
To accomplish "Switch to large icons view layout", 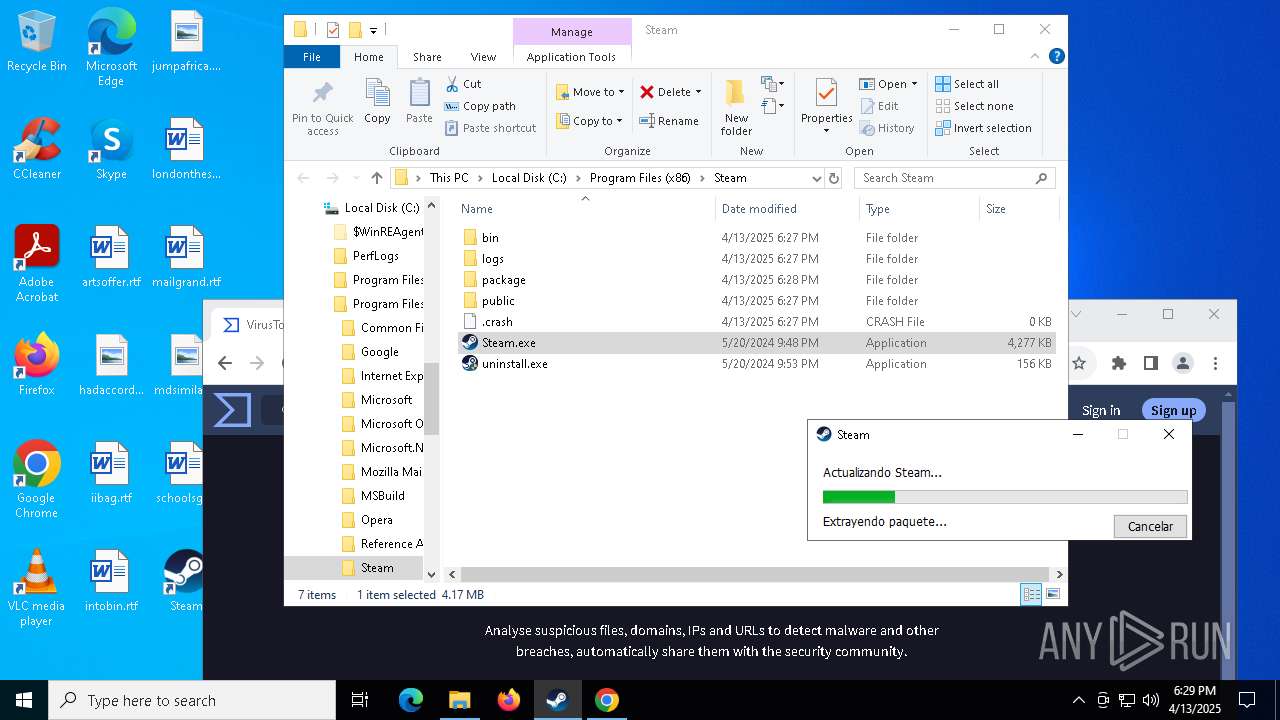I will 1052,595.
